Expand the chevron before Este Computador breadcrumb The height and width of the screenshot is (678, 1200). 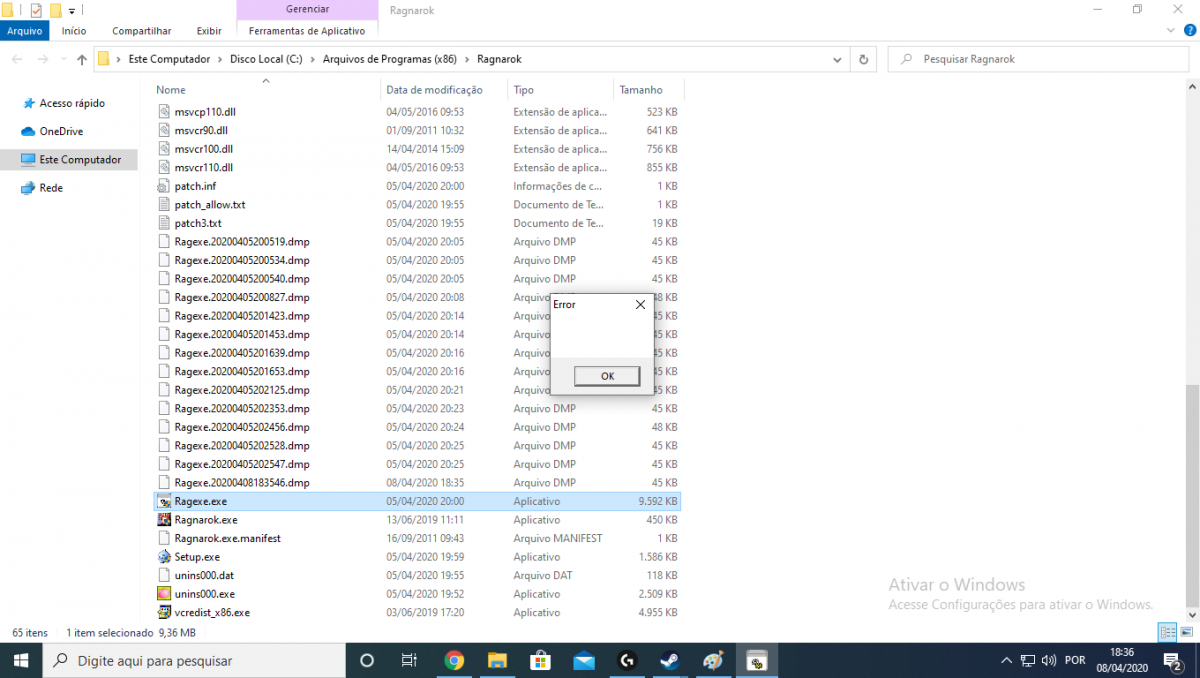(x=119, y=60)
